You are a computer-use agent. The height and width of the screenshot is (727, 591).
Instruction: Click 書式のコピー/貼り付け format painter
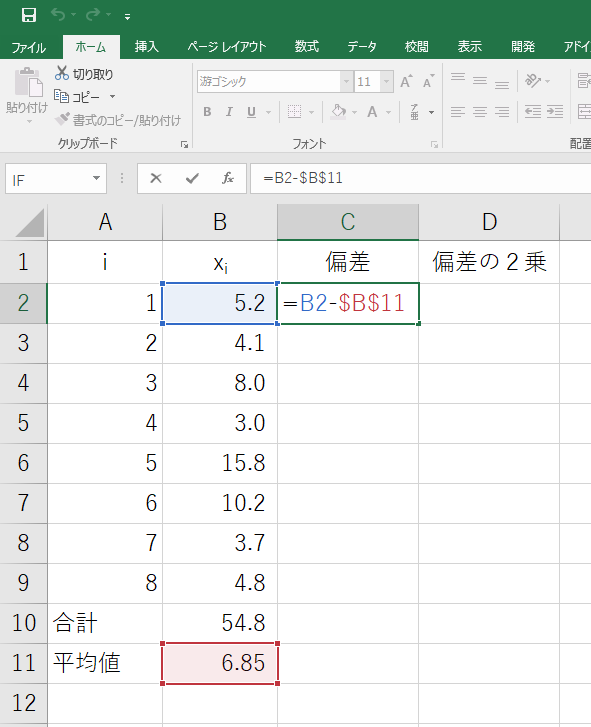point(118,120)
